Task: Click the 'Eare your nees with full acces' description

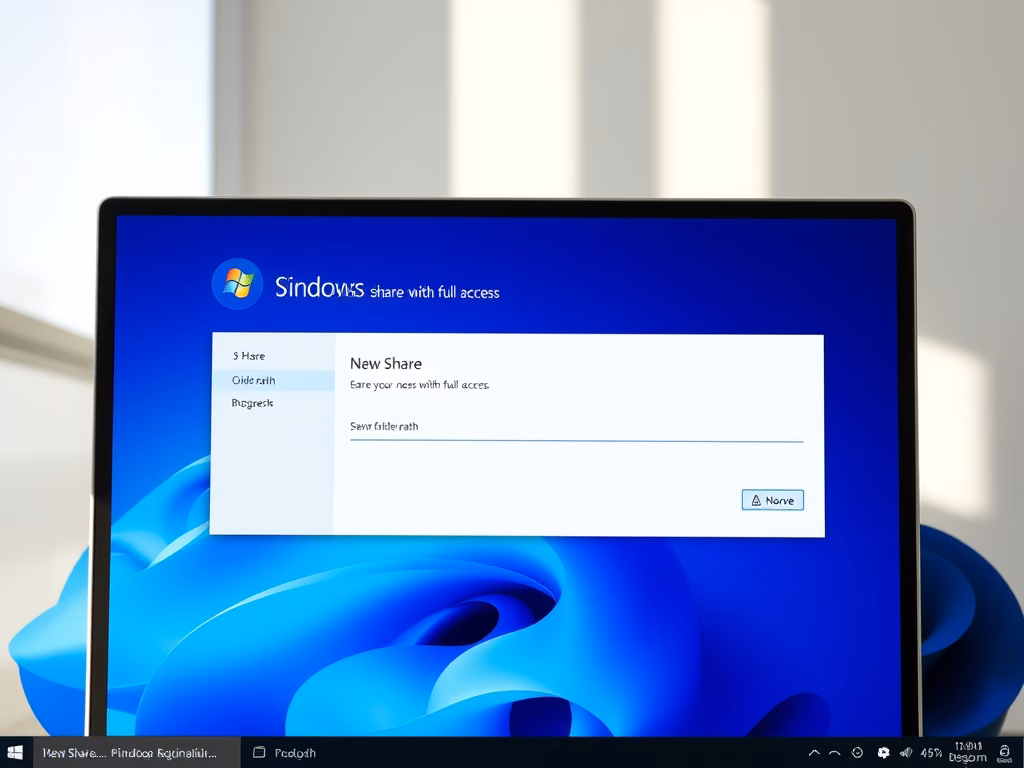Action: click(x=419, y=385)
